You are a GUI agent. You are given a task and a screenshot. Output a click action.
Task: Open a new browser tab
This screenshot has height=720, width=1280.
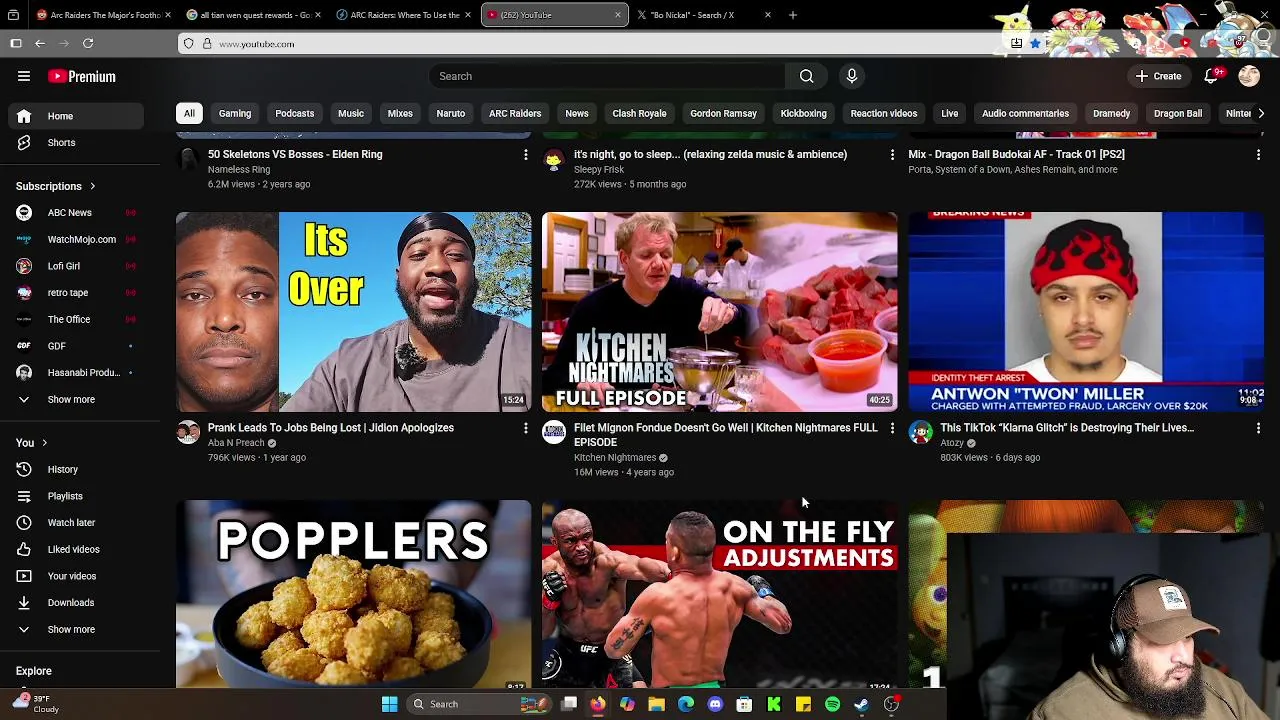(x=793, y=15)
